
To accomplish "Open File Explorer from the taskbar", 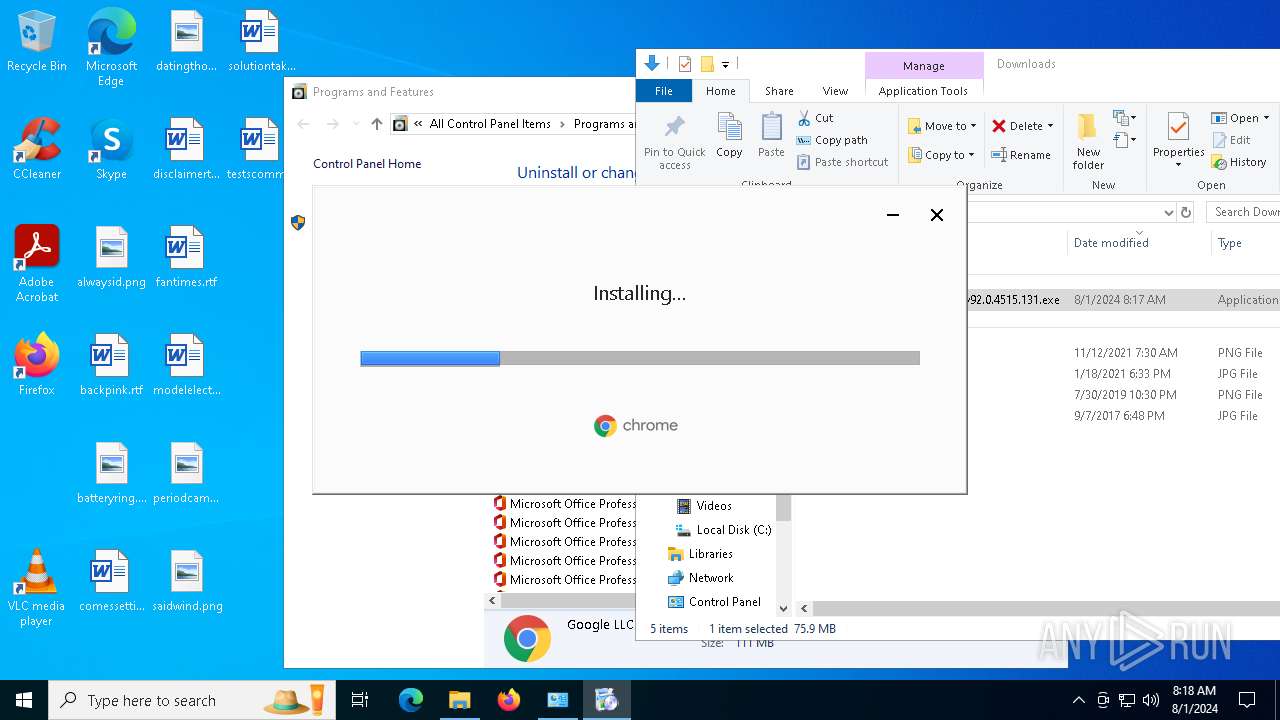I will point(459,700).
